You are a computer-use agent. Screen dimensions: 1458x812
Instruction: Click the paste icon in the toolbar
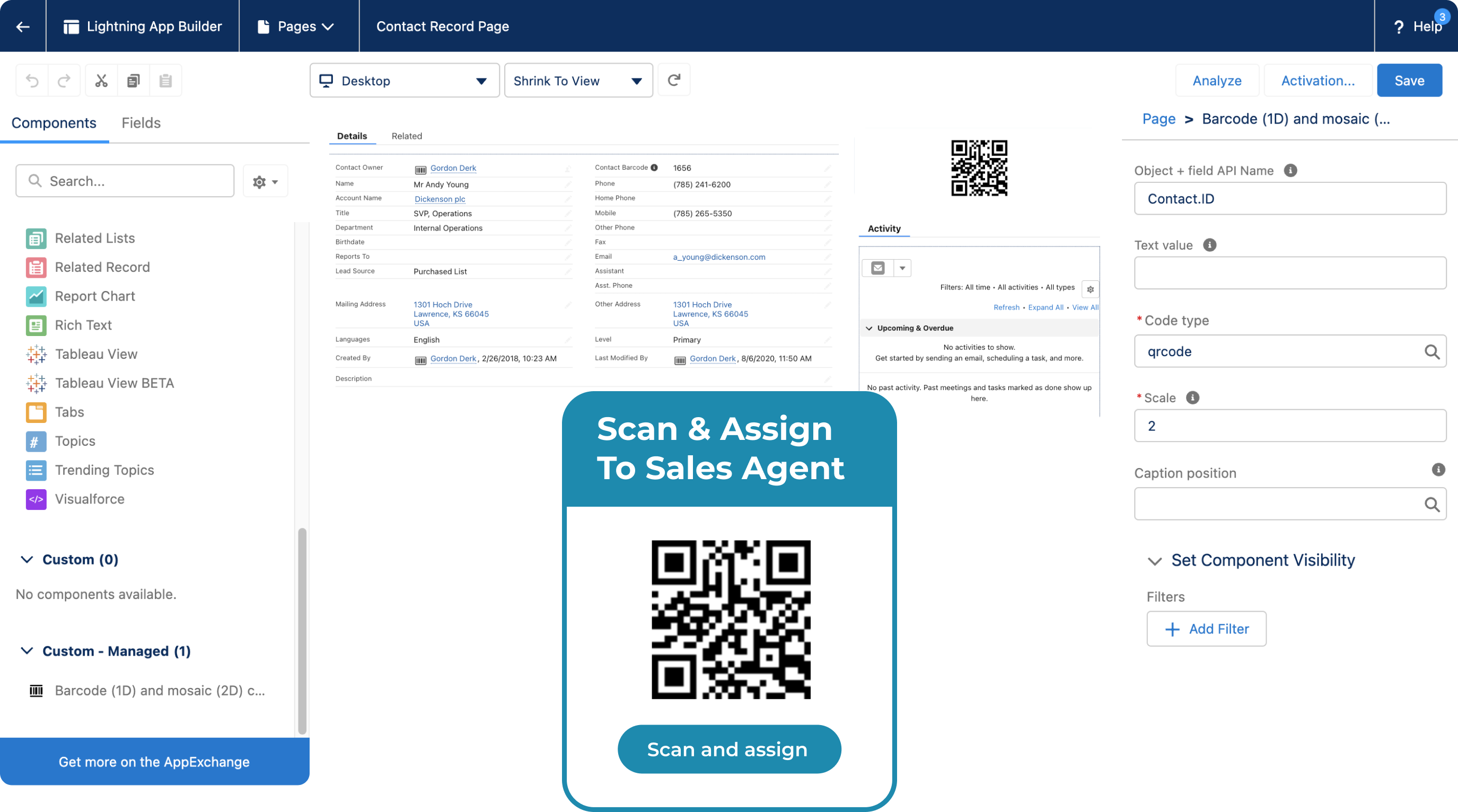[166, 81]
